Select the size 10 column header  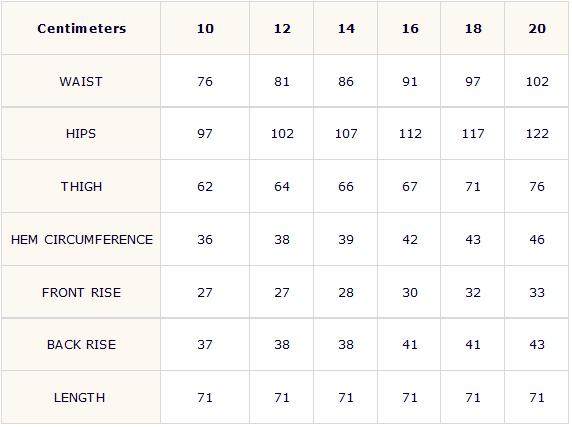coord(205,28)
